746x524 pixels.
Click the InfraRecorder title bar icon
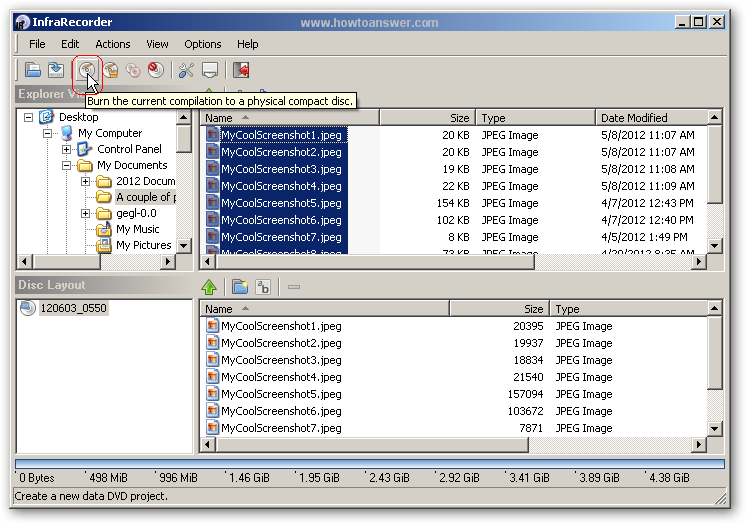coord(22,22)
